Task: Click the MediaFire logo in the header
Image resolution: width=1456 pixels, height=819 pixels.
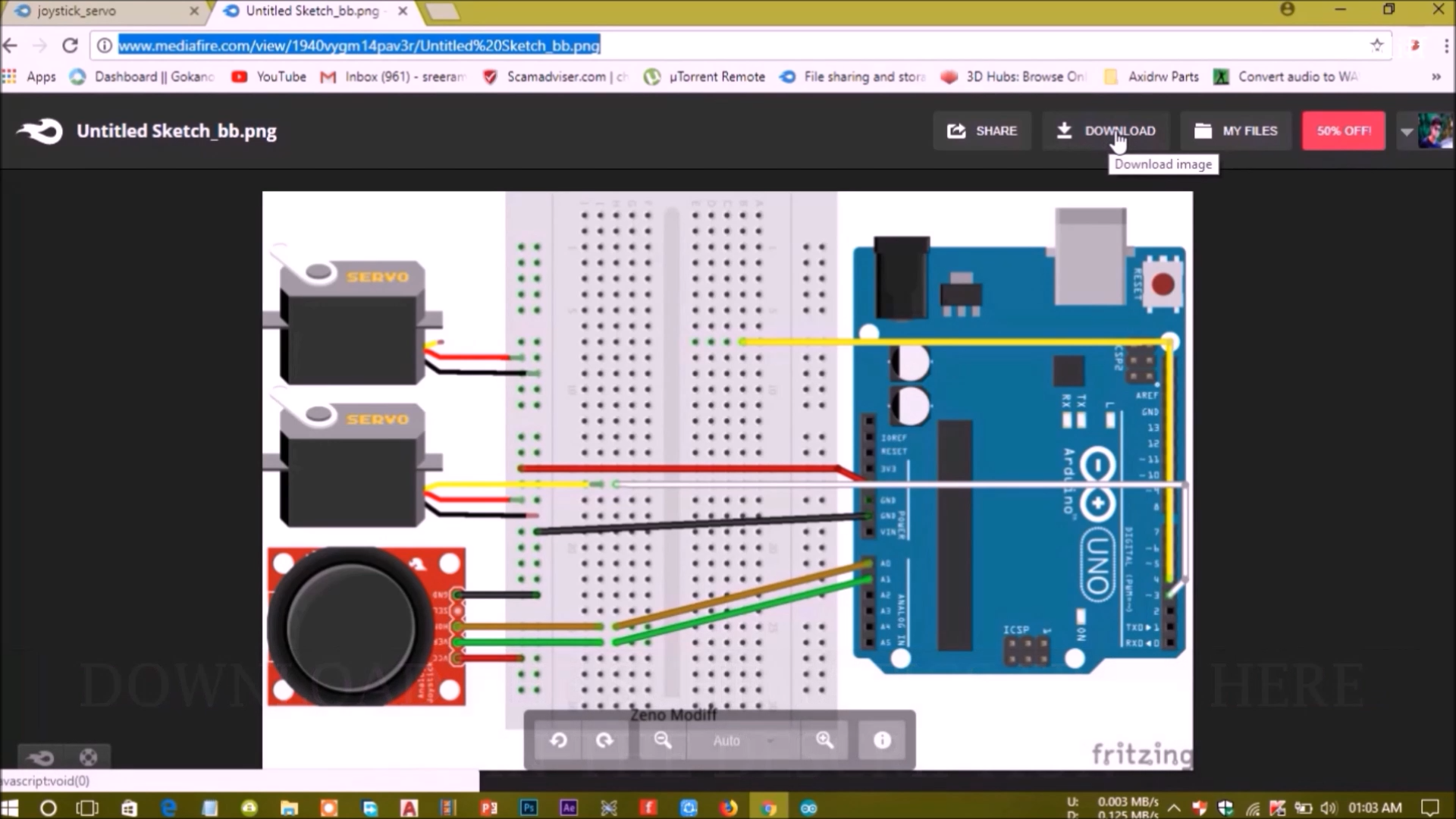Action: click(x=37, y=130)
